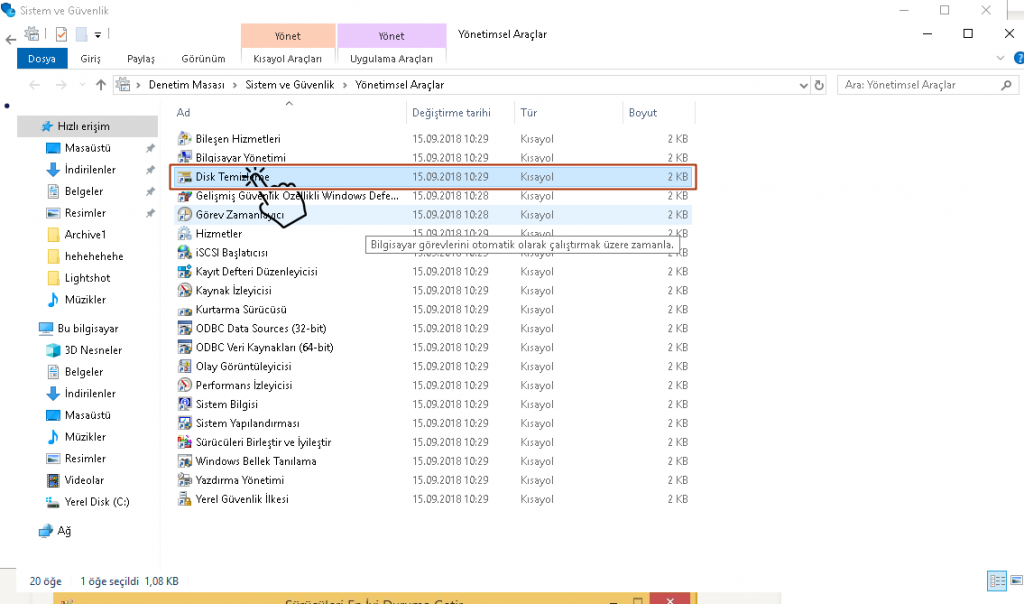The image size is (1024, 604).
Task: Select Kayıt Defteri Düzenleyicisi icon
Action: pyautogui.click(x=185, y=271)
